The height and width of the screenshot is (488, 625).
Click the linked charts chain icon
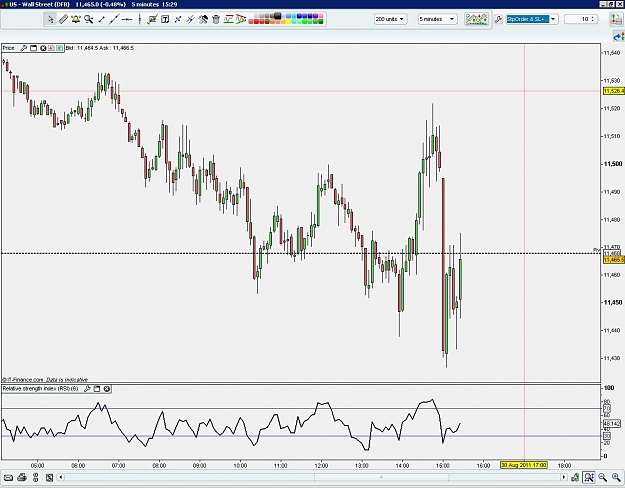pyautogui.click(x=35, y=477)
